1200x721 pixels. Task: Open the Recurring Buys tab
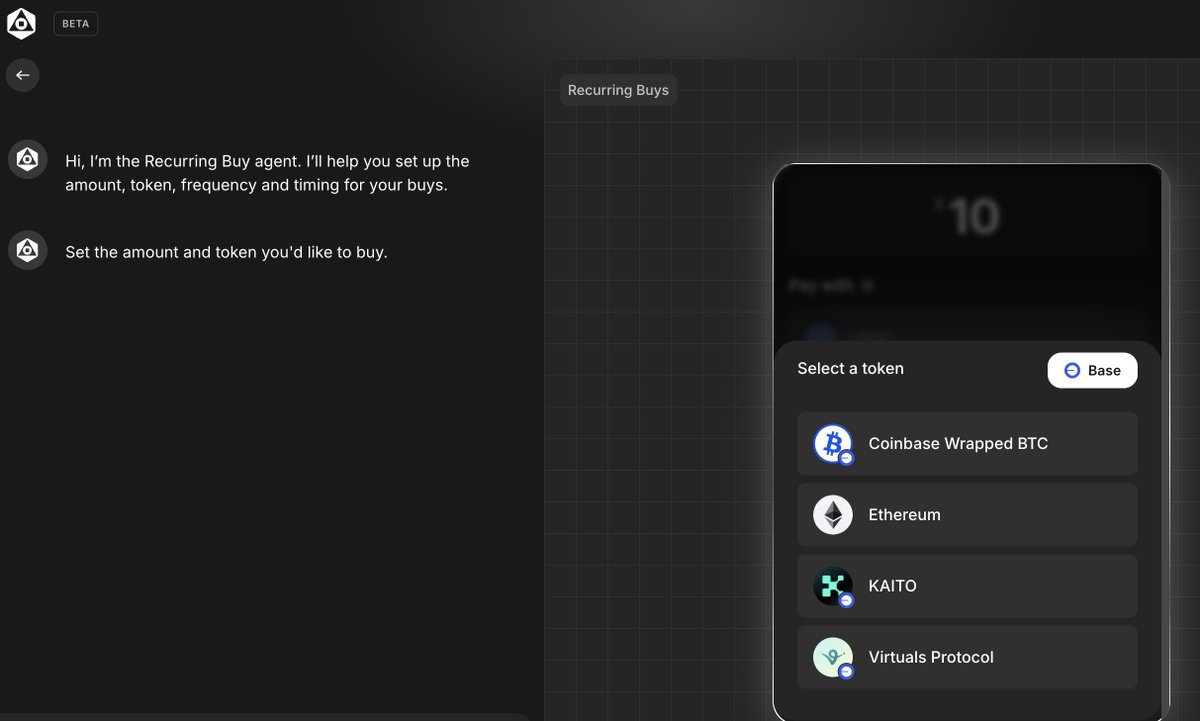click(x=618, y=90)
